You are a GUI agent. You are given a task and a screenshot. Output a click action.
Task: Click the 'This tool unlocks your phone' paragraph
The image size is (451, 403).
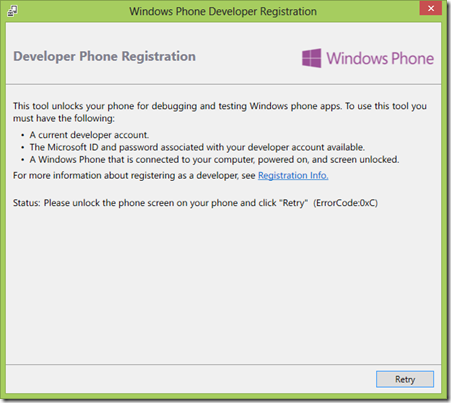tap(220, 112)
